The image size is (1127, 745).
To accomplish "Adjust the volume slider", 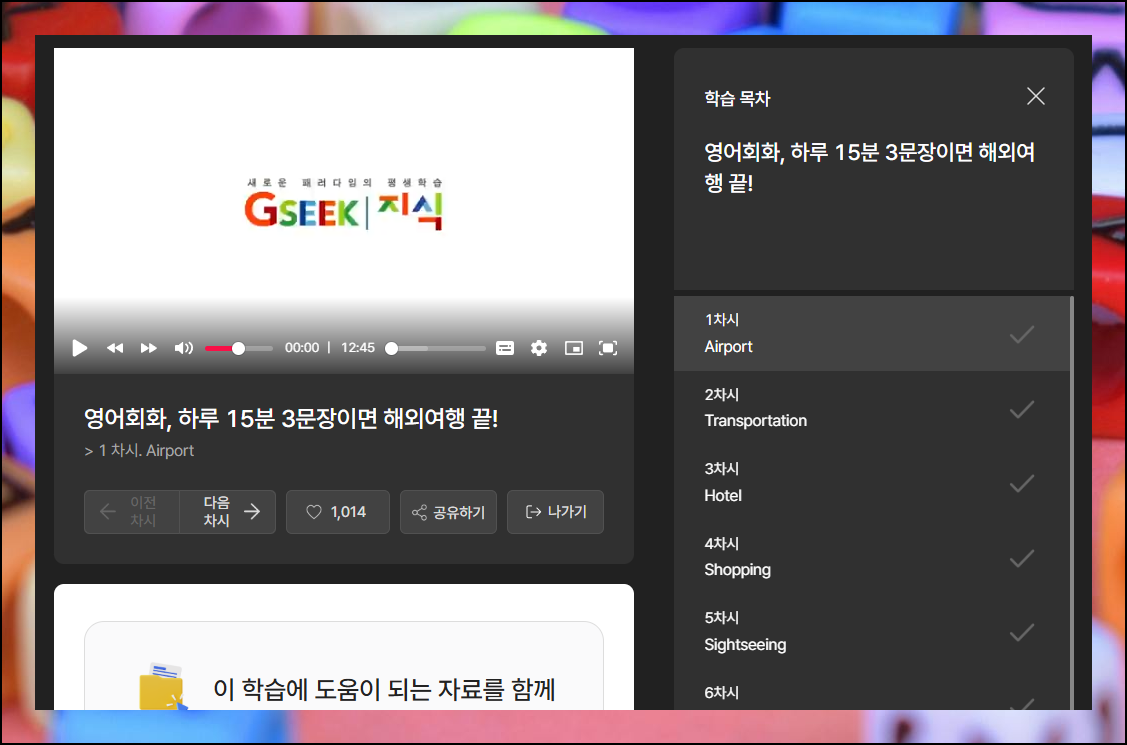I will pyautogui.click(x=239, y=348).
